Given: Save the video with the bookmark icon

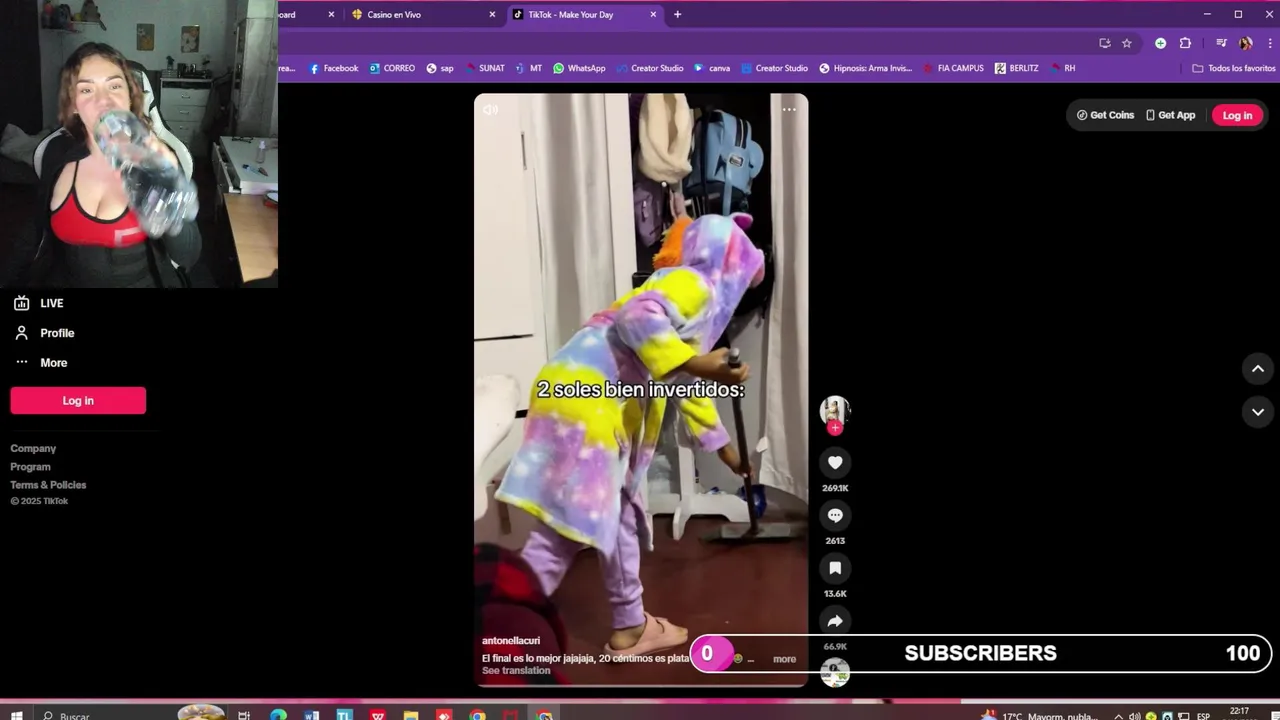Looking at the screenshot, I should point(835,568).
